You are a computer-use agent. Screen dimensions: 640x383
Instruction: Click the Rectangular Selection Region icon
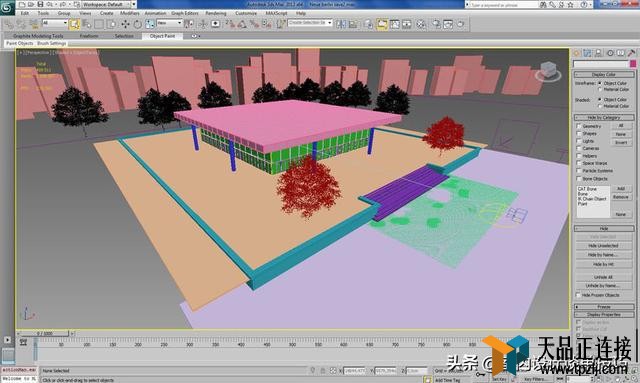99,24
